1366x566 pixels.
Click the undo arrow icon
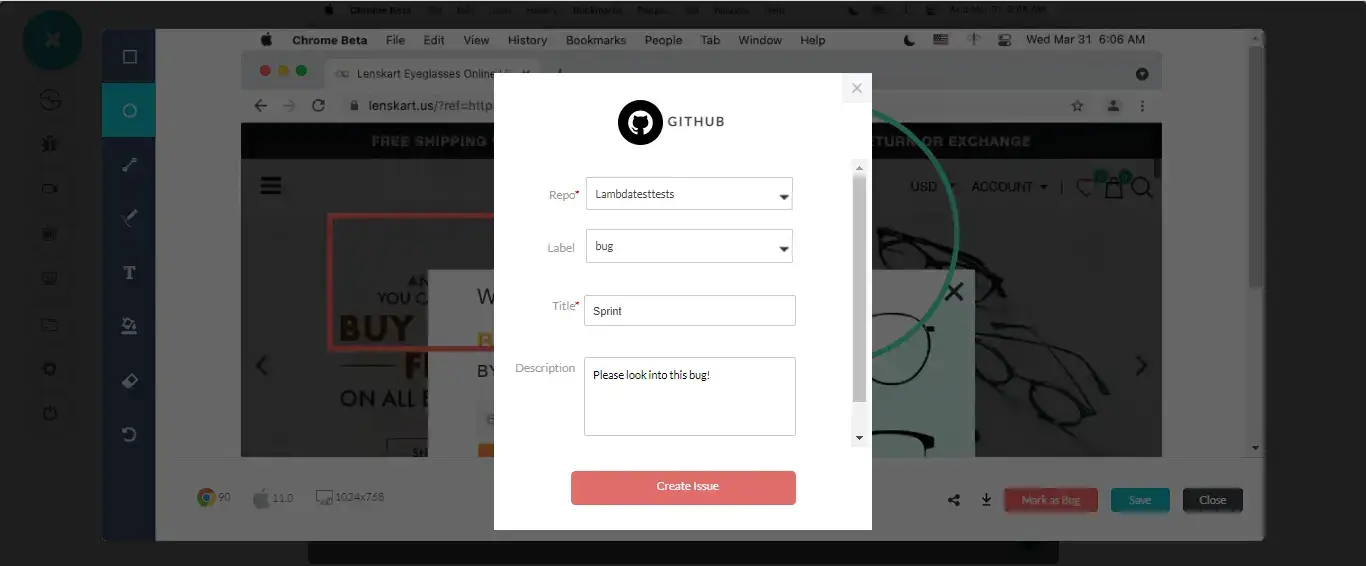(x=129, y=434)
